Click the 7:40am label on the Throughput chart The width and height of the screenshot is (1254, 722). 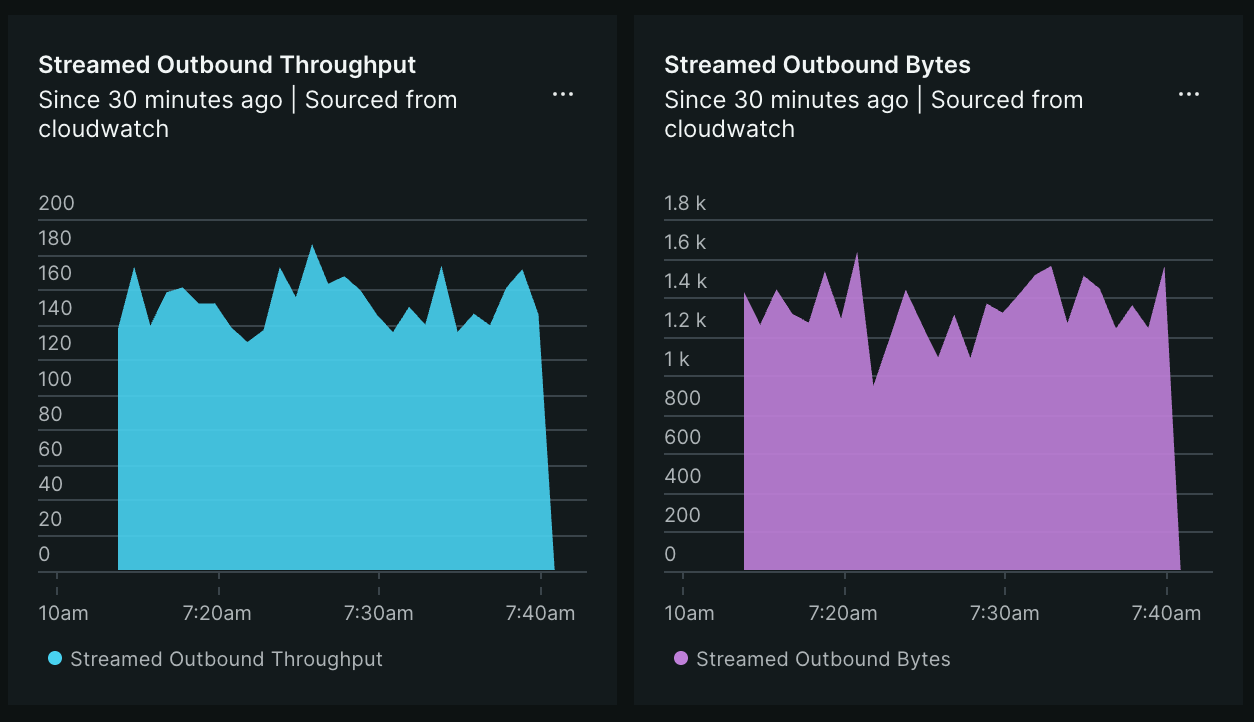(x=540, y=613)
